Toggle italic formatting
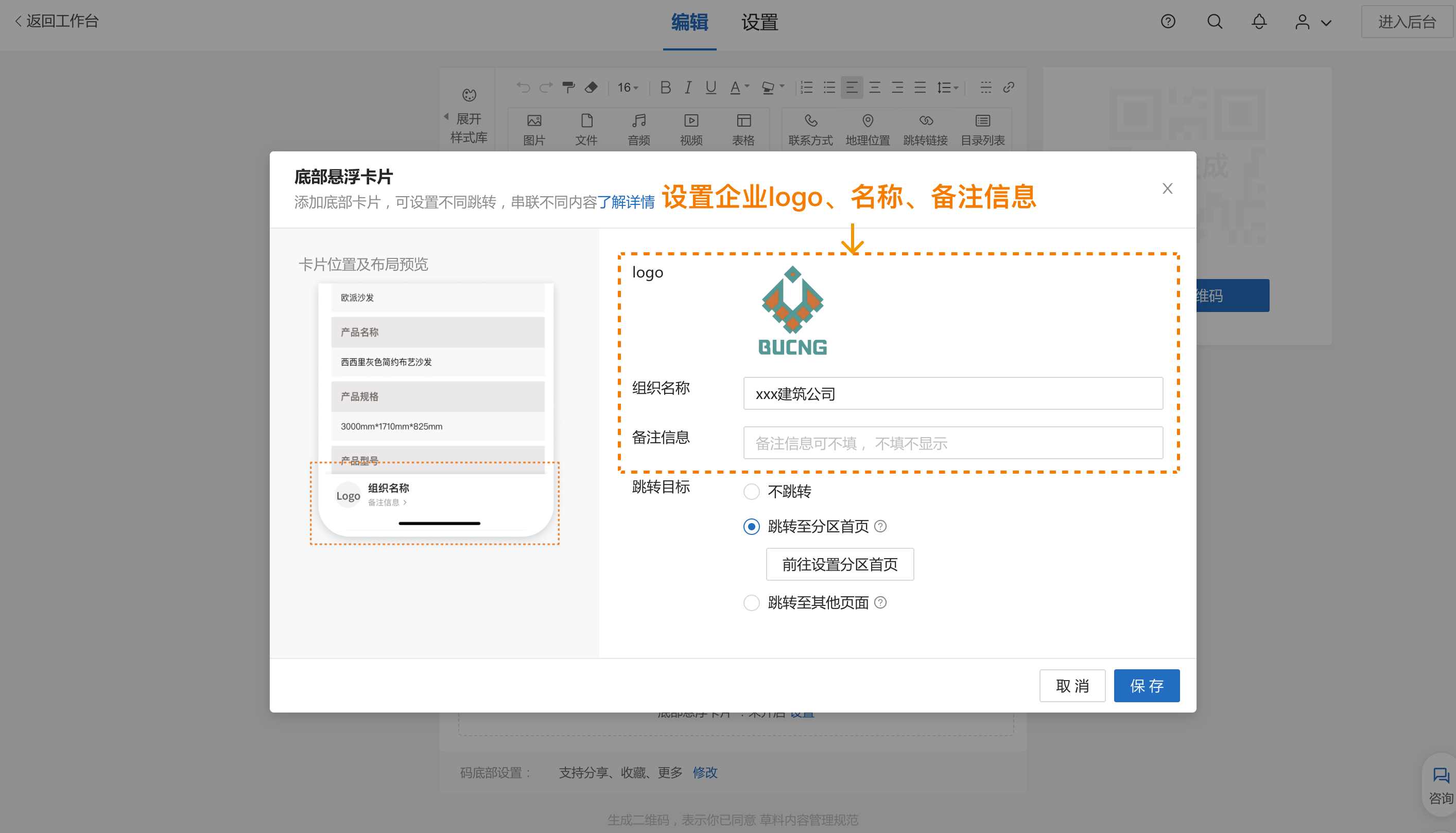The image size is (1456, 833). click(x=688, y=87)
